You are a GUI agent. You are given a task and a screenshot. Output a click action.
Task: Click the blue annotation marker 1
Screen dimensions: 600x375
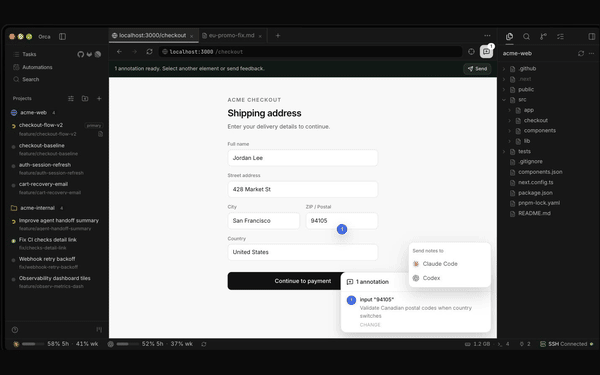click(342, 229)
